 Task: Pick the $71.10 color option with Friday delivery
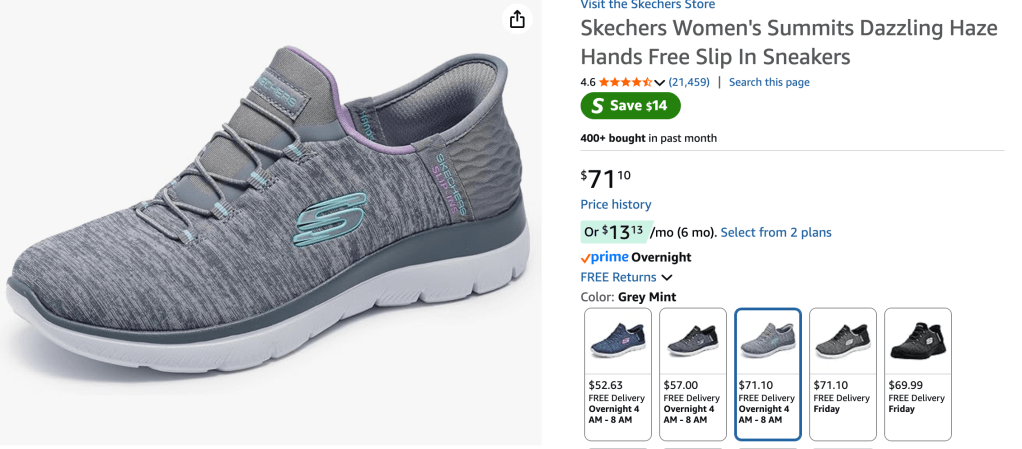[842, 373]
